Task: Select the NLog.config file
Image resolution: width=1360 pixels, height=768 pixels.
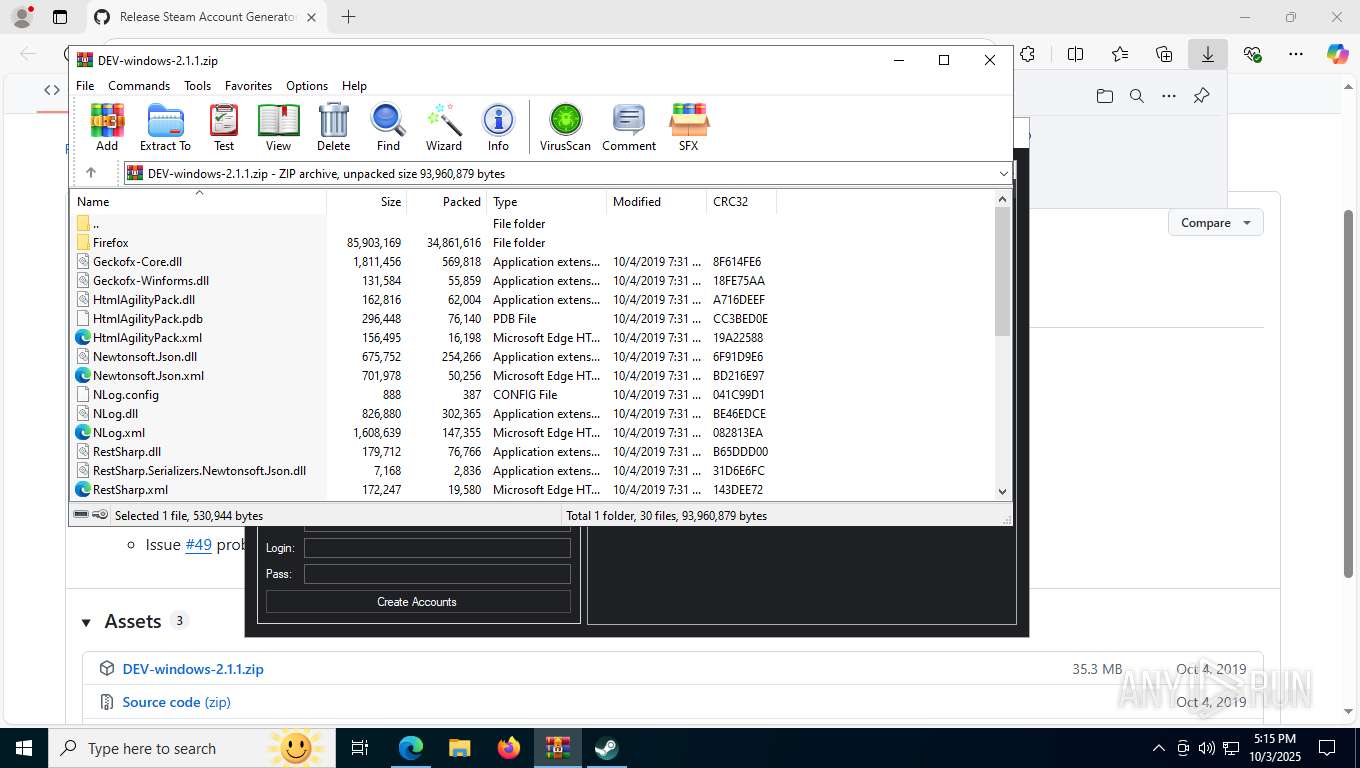Action: coord(532,395)
